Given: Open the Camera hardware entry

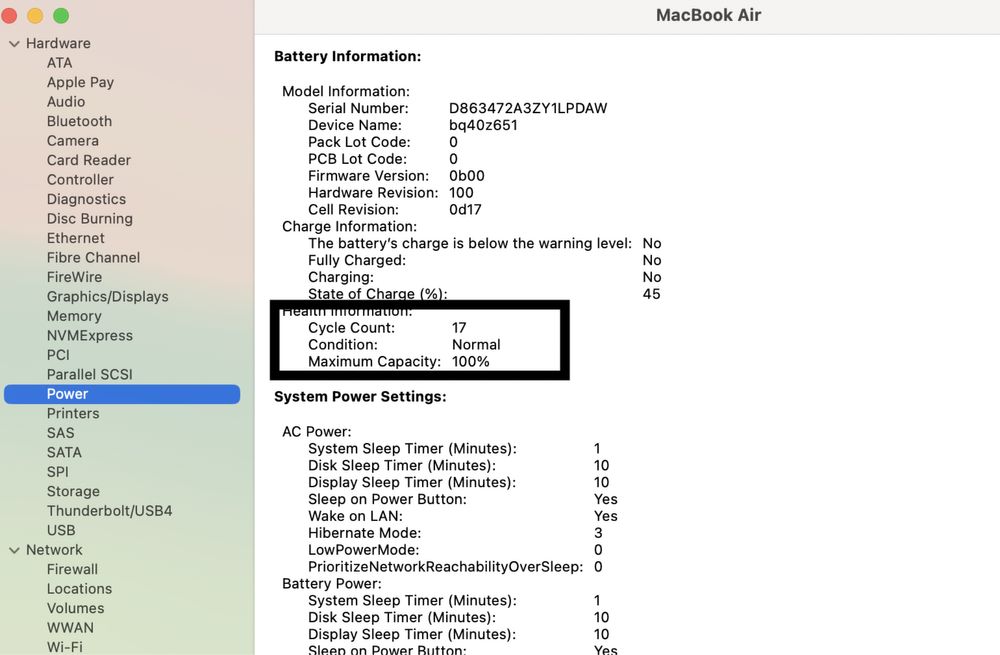Looking at the screenshot, I should [x=73, y=141].
